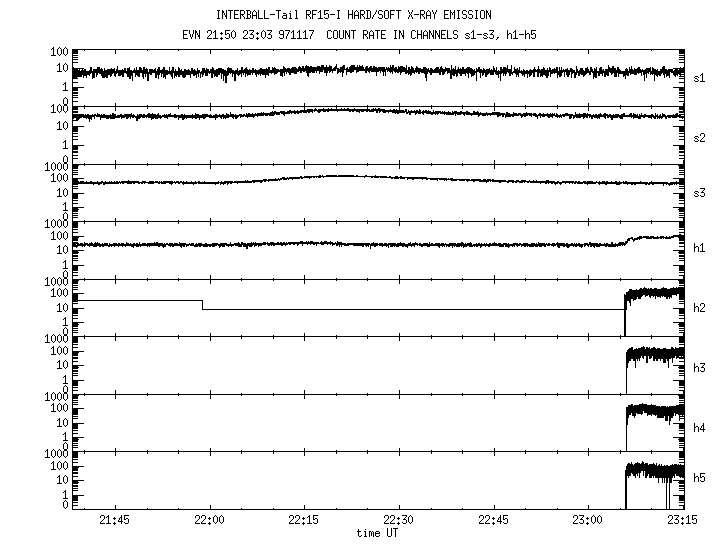Viewport: 720px width, 550px height.
Task: Click the 22:00 time axis tick label
Action: coord(209,520)
